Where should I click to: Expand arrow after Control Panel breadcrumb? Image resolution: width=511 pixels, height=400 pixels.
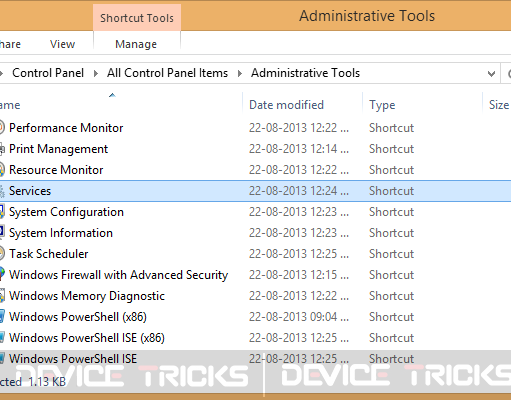click(96, 73)
